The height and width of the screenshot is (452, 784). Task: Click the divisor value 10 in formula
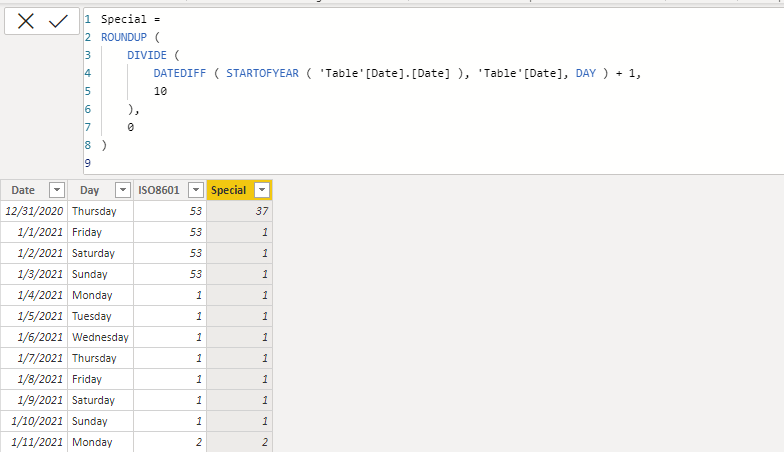click(160, 91)
